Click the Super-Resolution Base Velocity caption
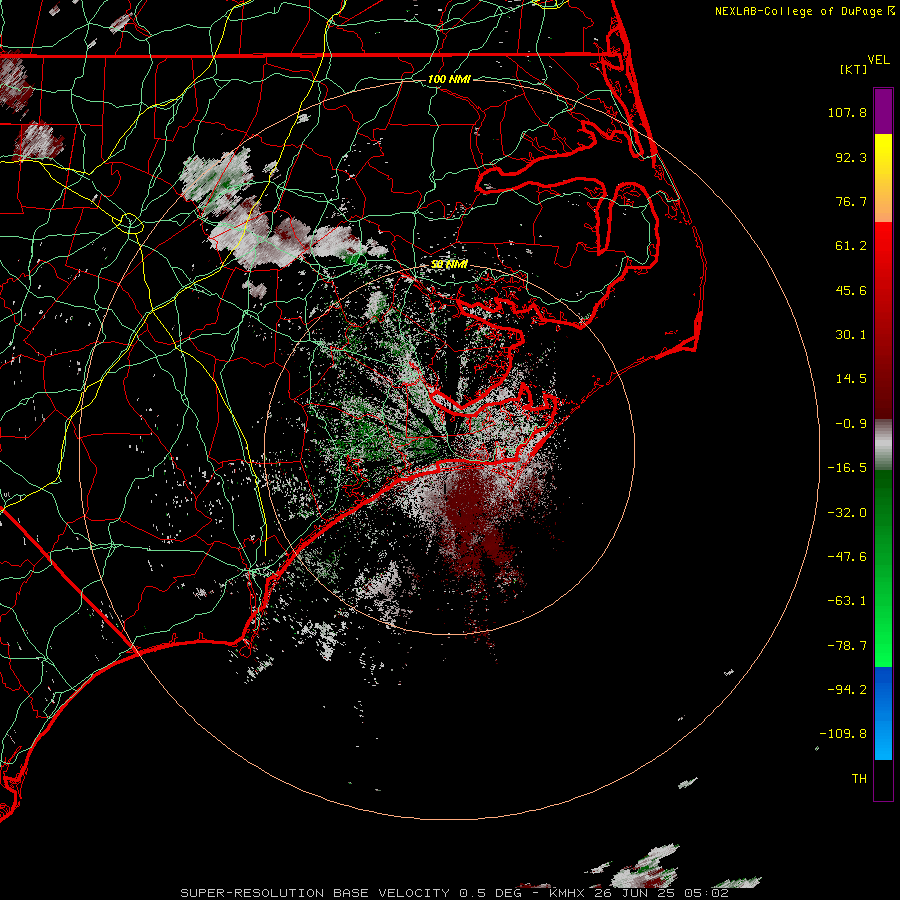This screenshot has height=900, width=900. coord(455,893)
